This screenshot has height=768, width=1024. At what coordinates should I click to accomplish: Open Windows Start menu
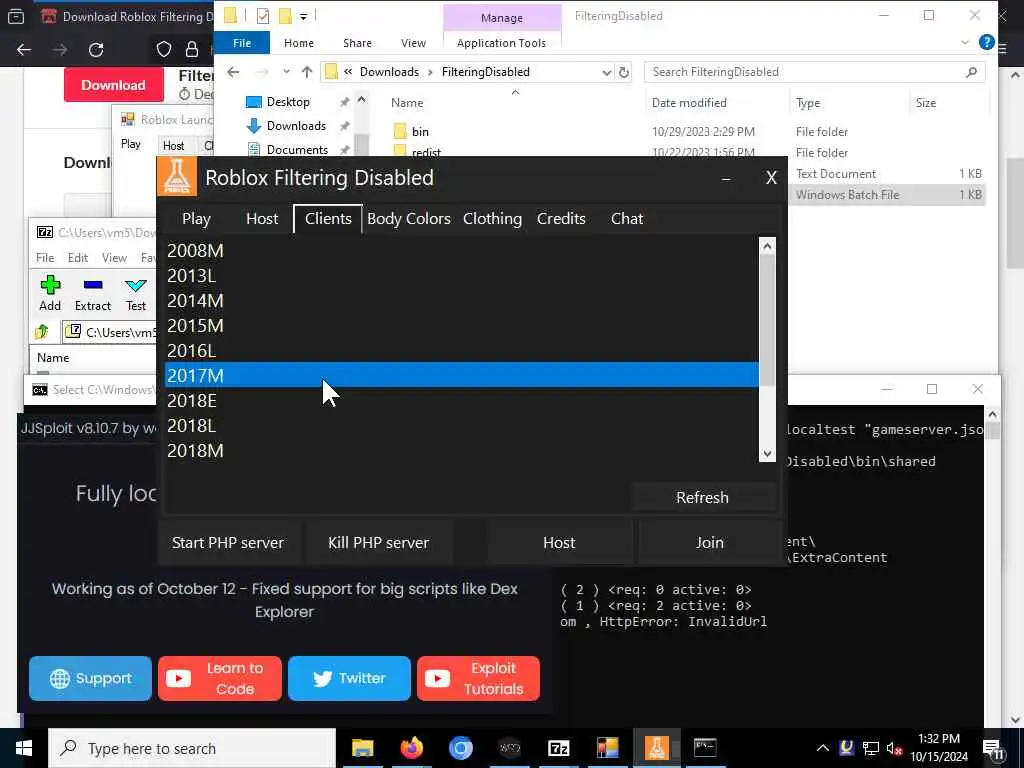(x=24, y=748)
